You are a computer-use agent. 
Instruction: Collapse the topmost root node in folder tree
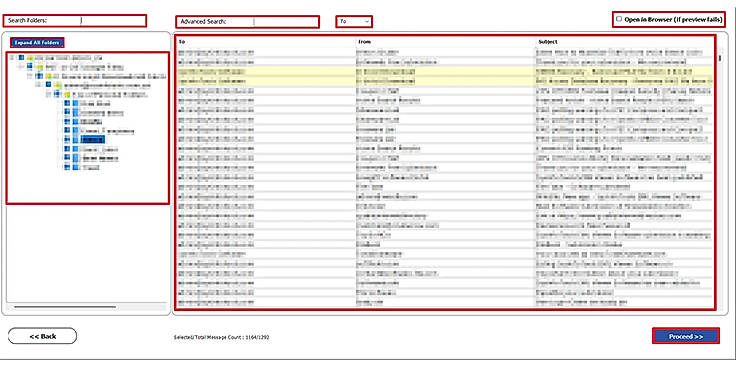pos(12,58)
